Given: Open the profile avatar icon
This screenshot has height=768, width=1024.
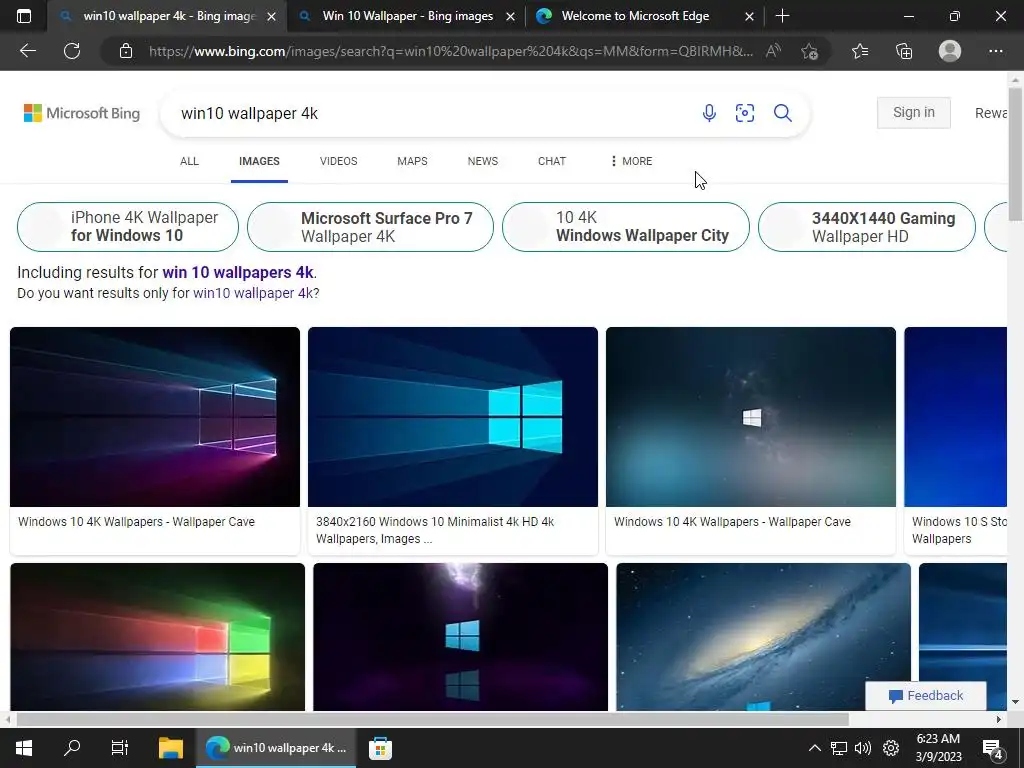Looking at the screenshot, I should click(950, 51).
